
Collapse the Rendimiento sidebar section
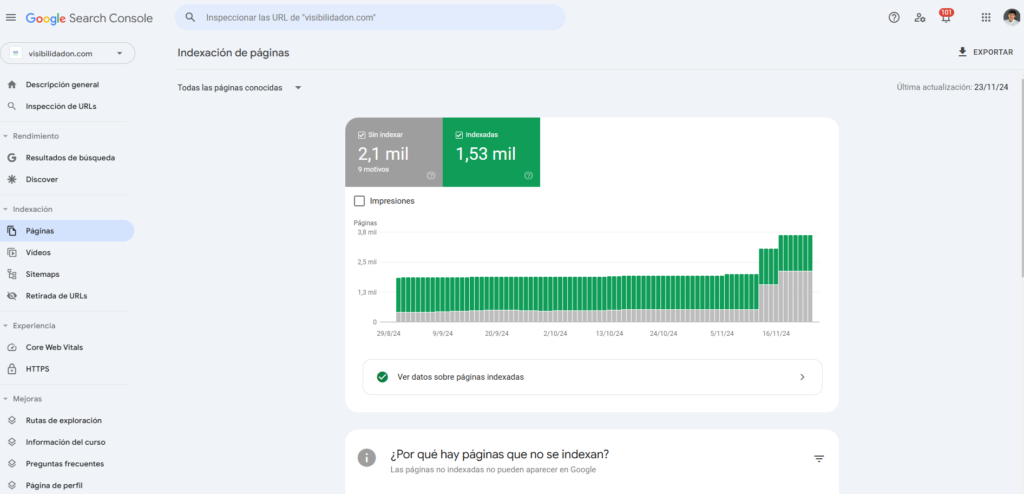[6, 136]
